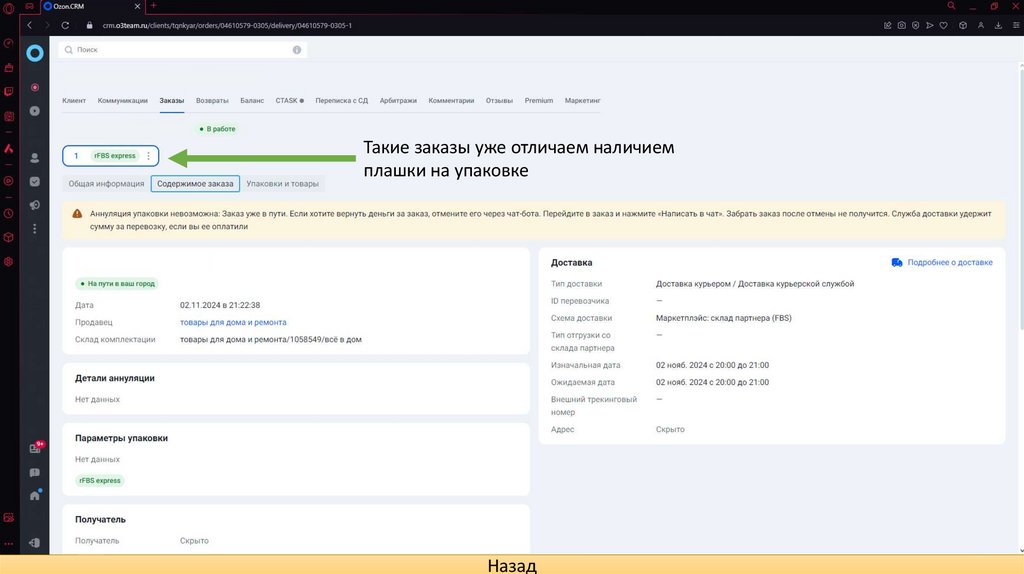Select package 1 rFBS express chip
Image resolution: width=1024 pixels, height=574 pixels.
pyautogui.click(x=110, y=155)
